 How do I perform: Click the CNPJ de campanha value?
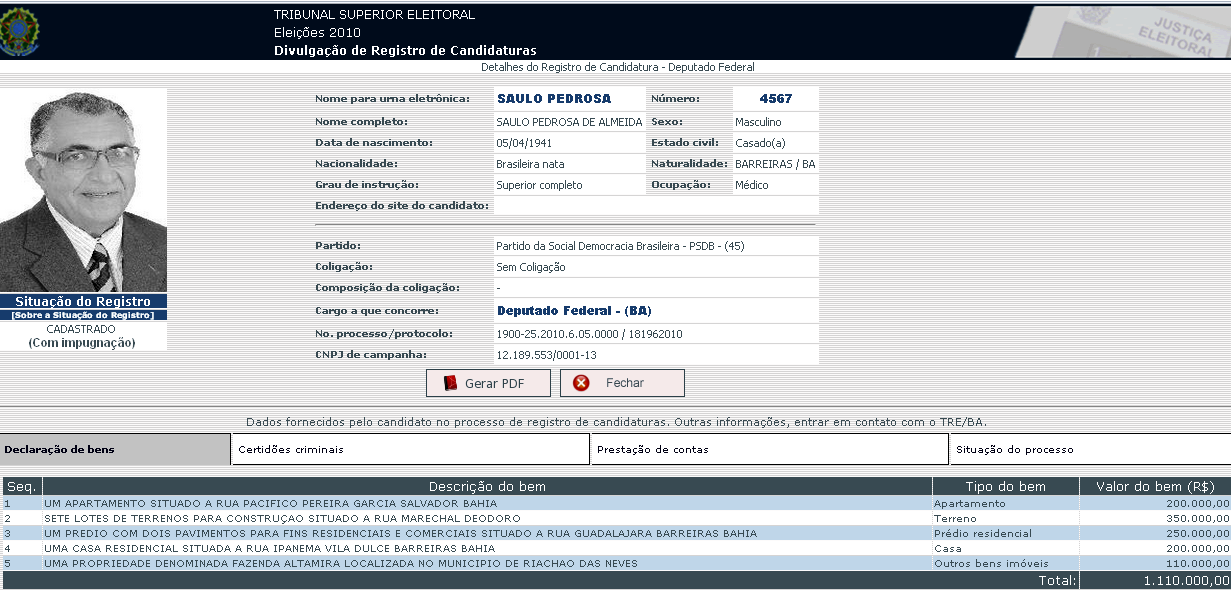click(x=545, y=355)
